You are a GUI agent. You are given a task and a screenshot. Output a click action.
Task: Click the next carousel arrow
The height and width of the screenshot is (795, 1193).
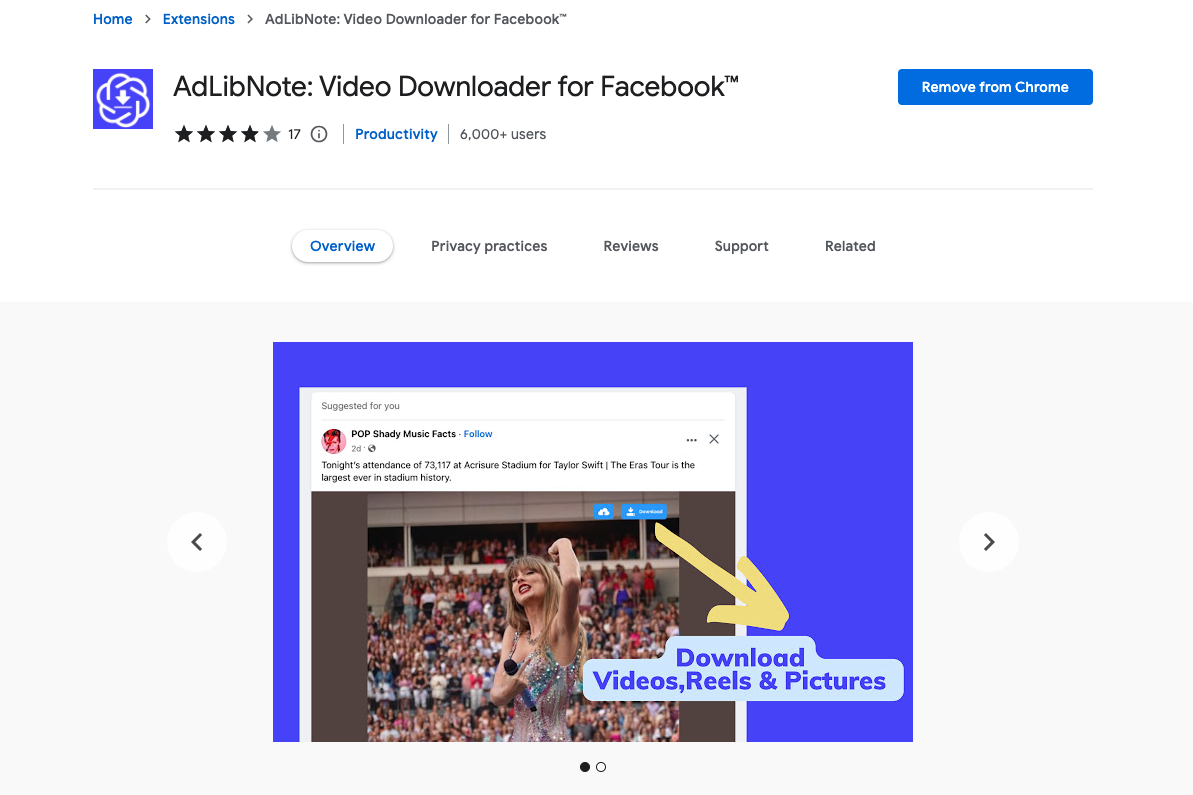tap(988, 541)
